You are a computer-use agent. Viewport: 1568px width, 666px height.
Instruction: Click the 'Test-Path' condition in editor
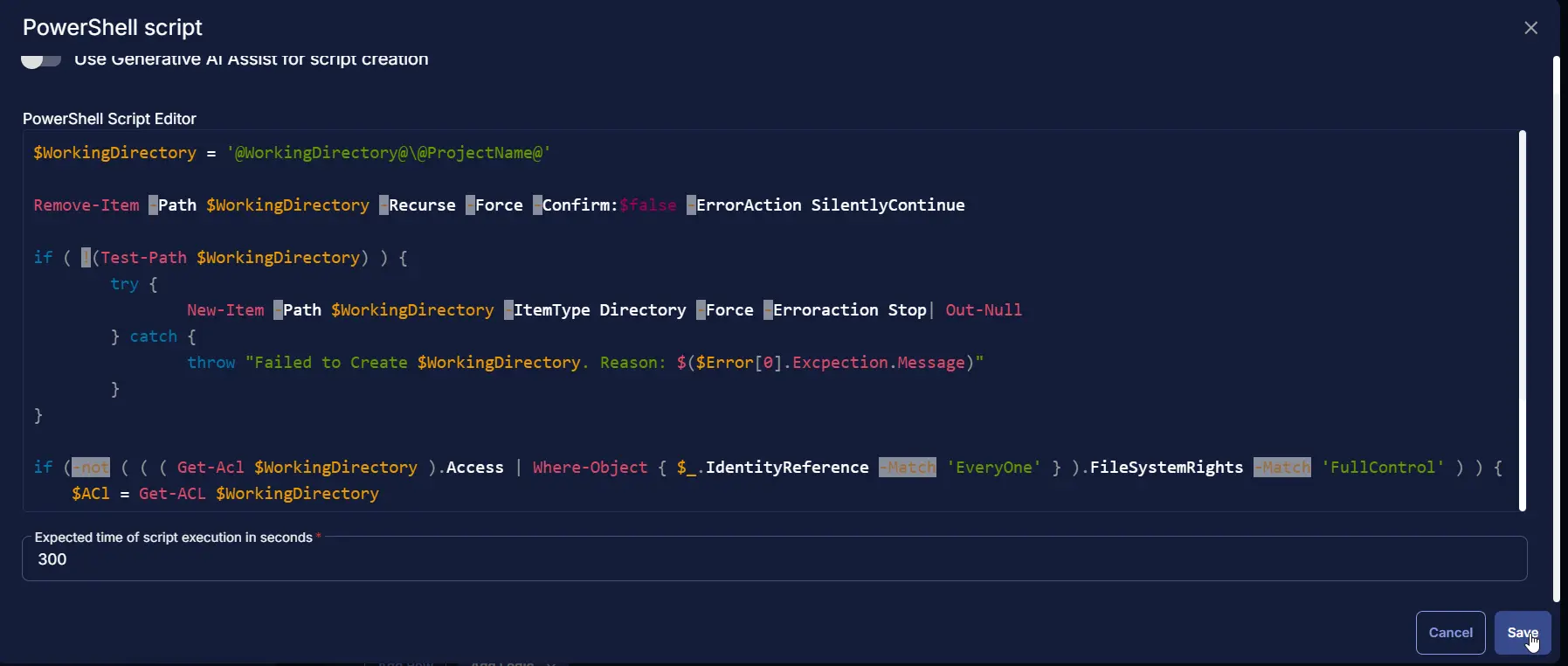[143, 258]
